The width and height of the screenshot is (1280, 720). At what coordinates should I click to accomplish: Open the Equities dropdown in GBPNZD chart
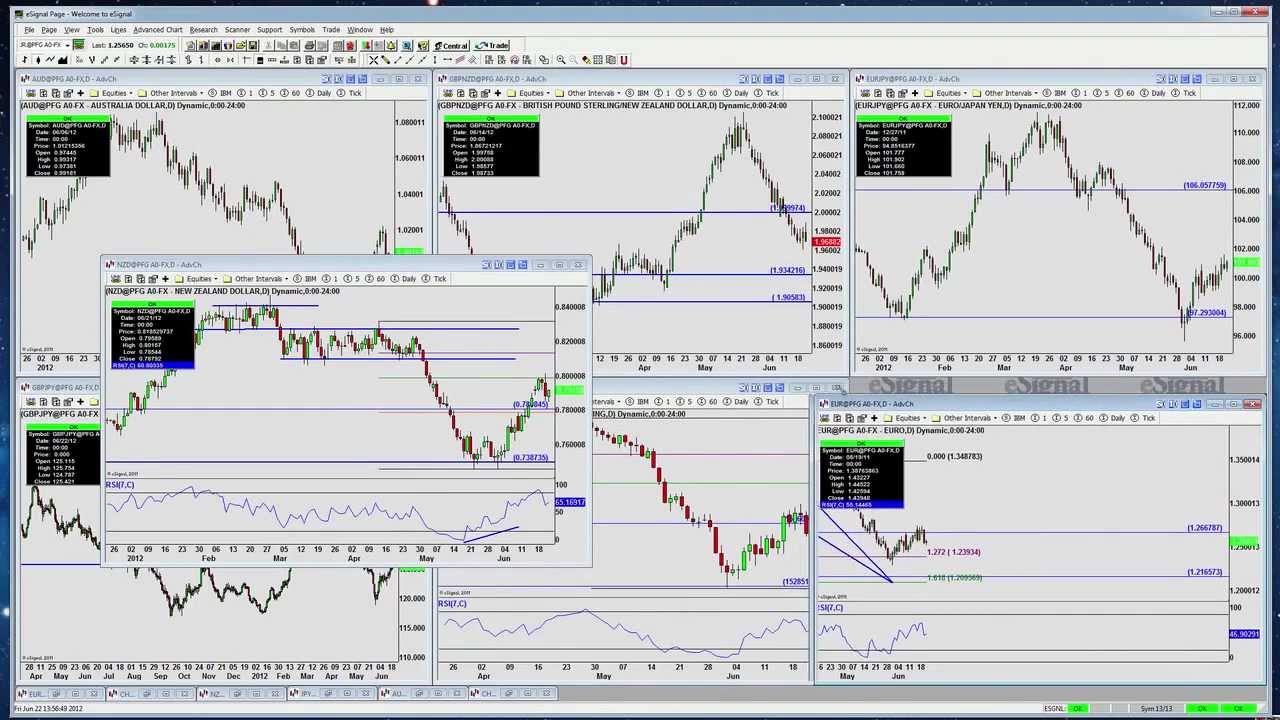click(x=531, y=93)
